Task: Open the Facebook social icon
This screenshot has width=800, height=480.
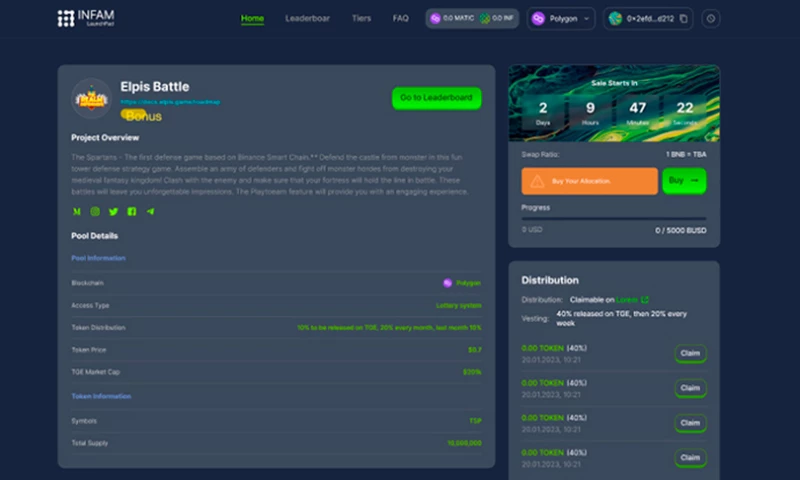Action: (132, 211)
